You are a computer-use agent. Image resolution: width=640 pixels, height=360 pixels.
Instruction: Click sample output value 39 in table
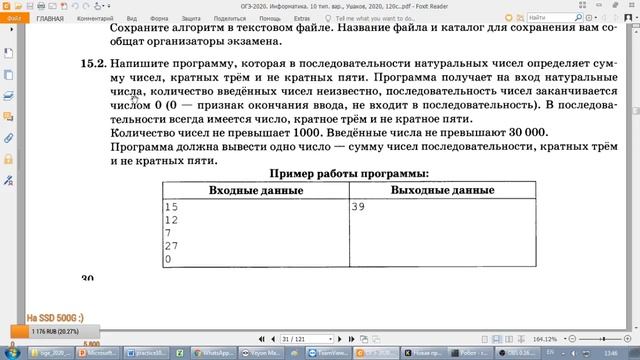pyautogui.click(x=358, y=207)
